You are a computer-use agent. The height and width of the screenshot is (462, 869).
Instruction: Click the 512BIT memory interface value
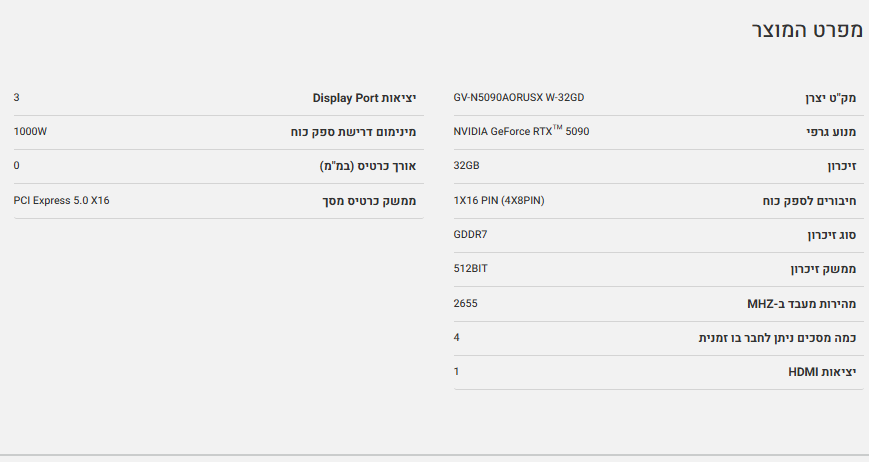pyautogui.click(x=470, y=268)
